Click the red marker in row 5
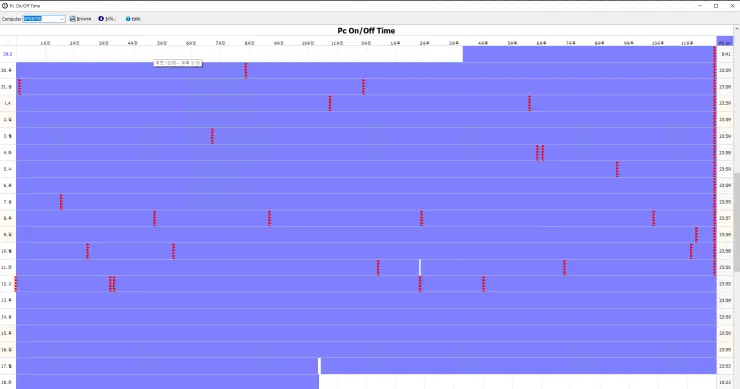Image resolution: width=740 pixels, height=389 pixels. click(x=617, y=169)
